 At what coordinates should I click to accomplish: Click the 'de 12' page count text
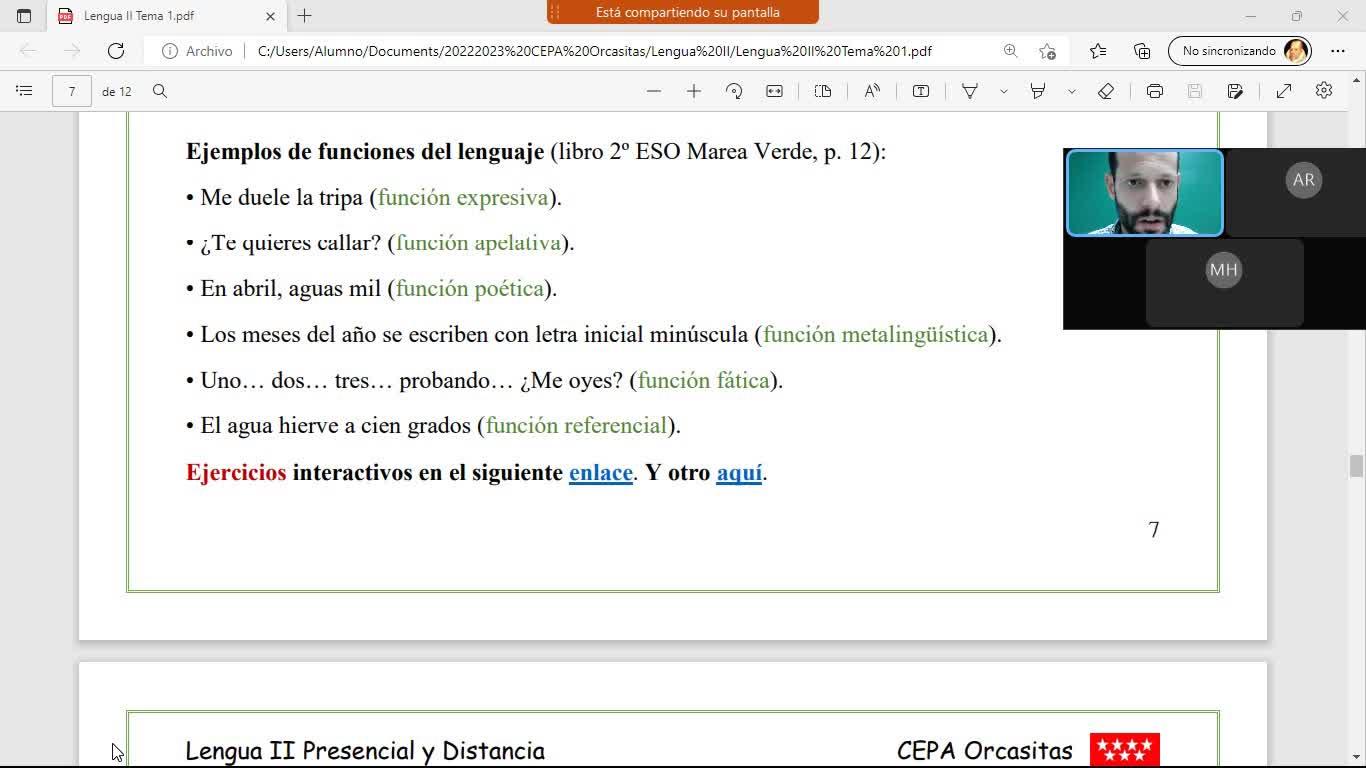117,91
